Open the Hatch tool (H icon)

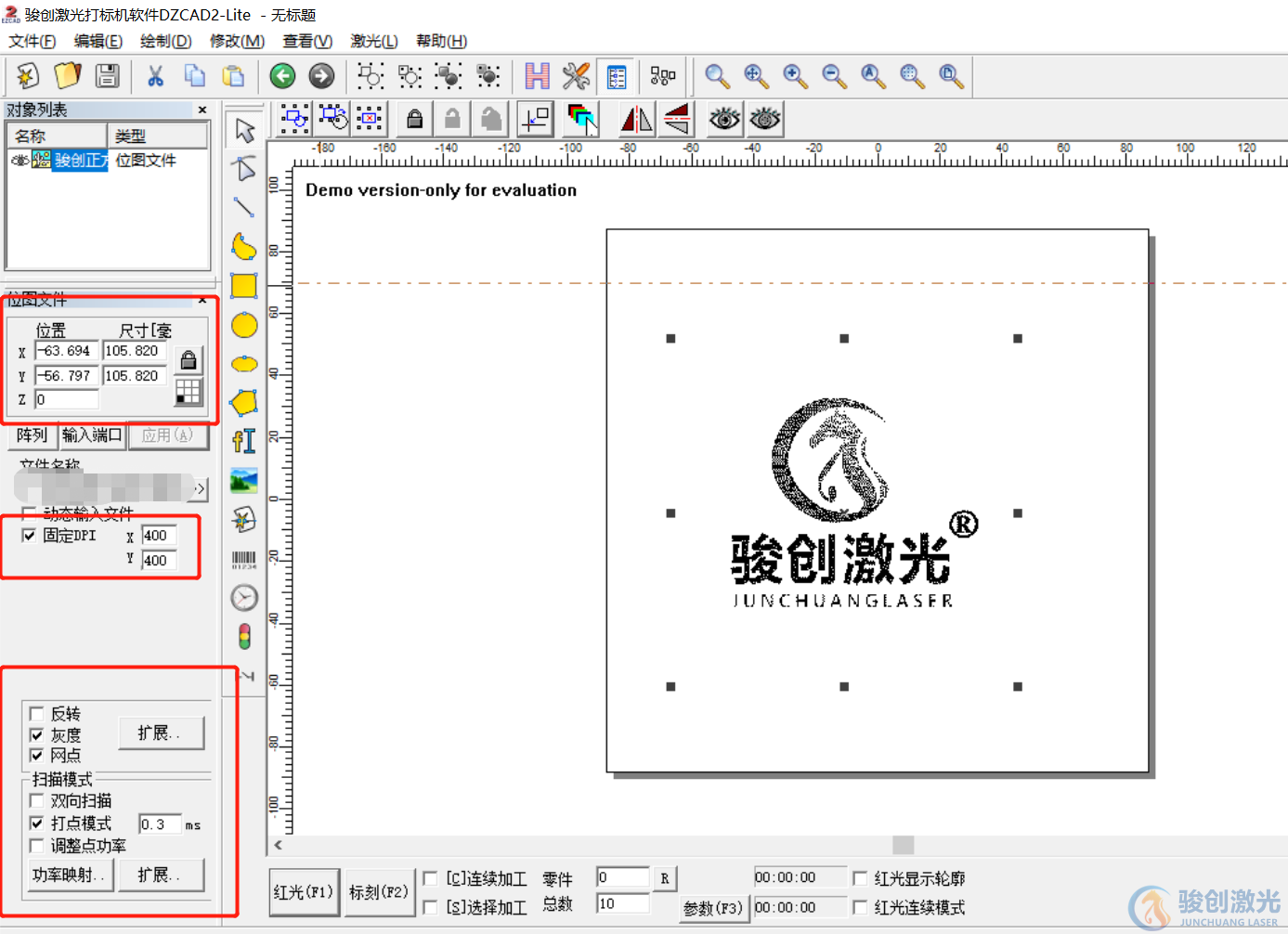click(x=537, y=75)
